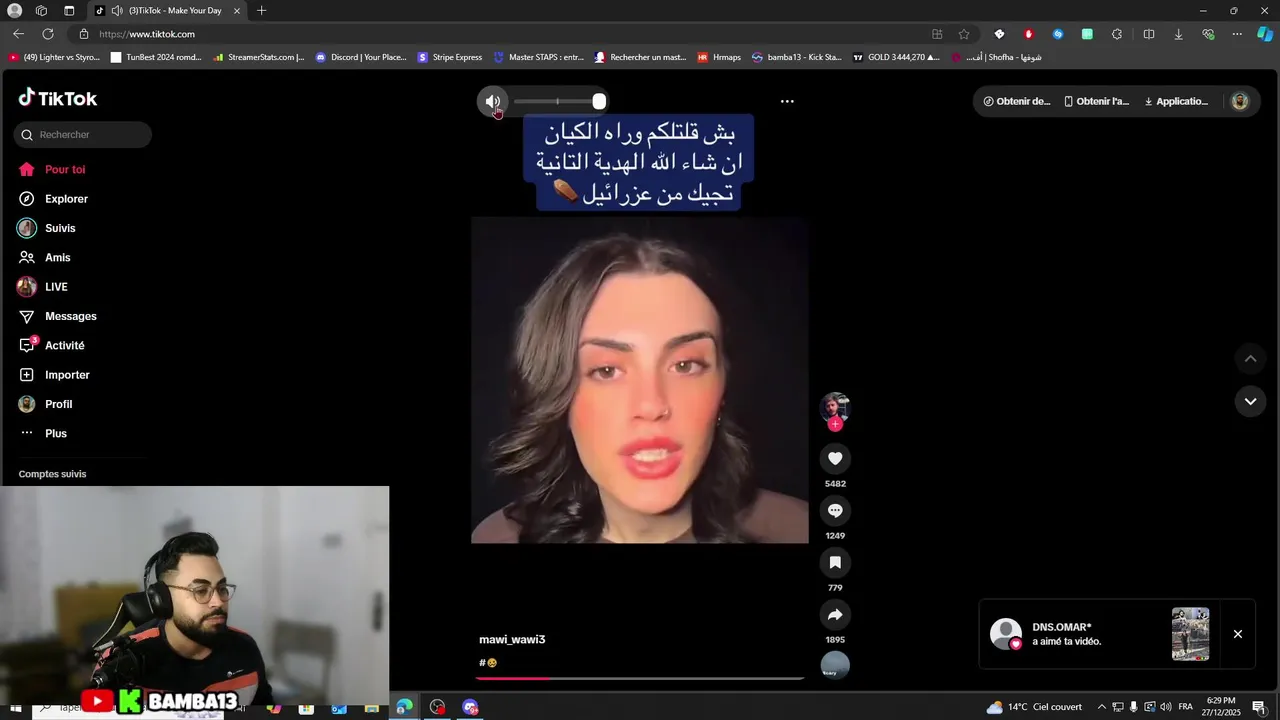Mute the TikTok video sound
Image resolution: width=1280 pixels, height=720 pixels.
pos(492,101)
